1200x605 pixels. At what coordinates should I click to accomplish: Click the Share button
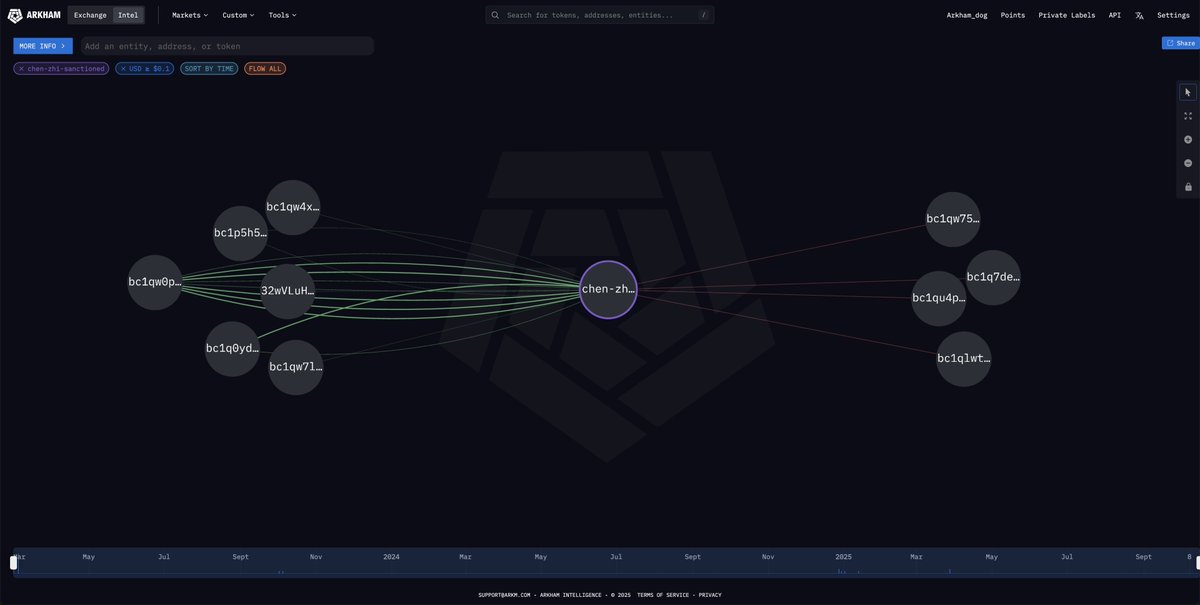(1181, 43)
